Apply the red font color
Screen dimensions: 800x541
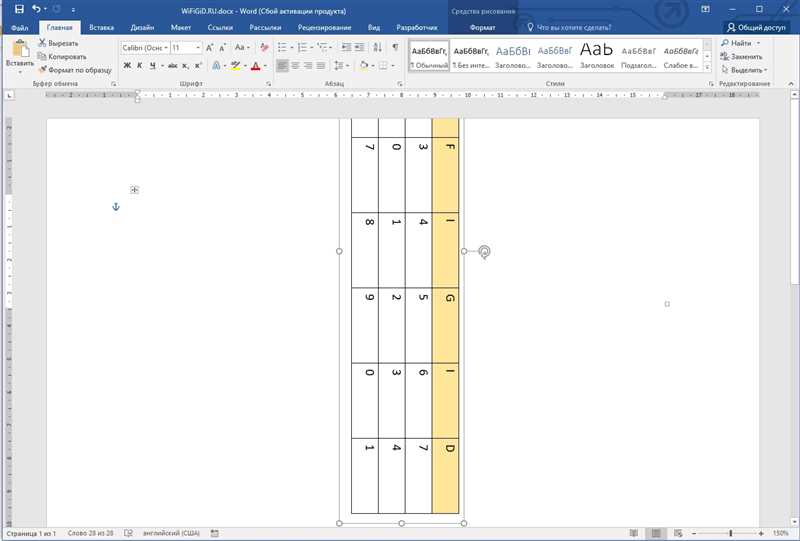click(x=256, y=65)
